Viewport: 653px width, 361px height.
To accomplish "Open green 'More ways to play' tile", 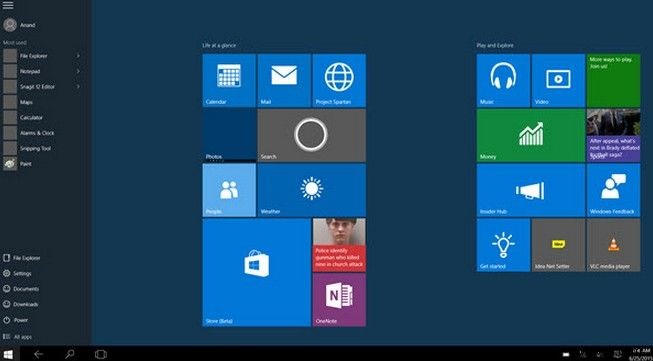I will pos(613,80).
